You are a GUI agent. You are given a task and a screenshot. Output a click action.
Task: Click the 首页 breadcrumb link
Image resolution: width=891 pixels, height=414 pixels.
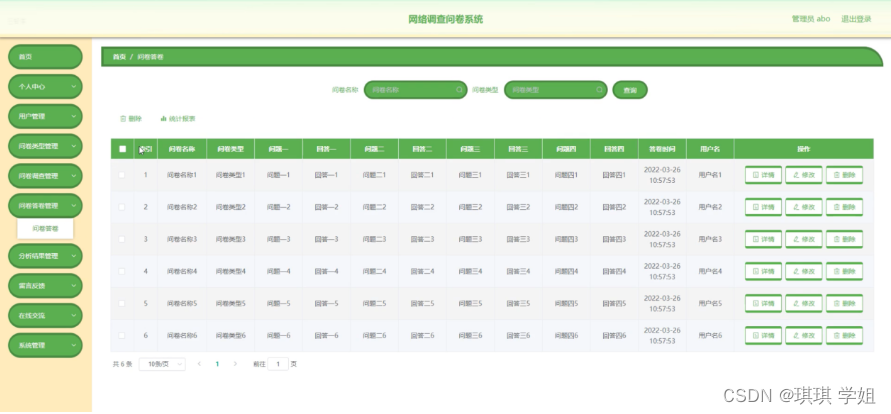(119, 57)
